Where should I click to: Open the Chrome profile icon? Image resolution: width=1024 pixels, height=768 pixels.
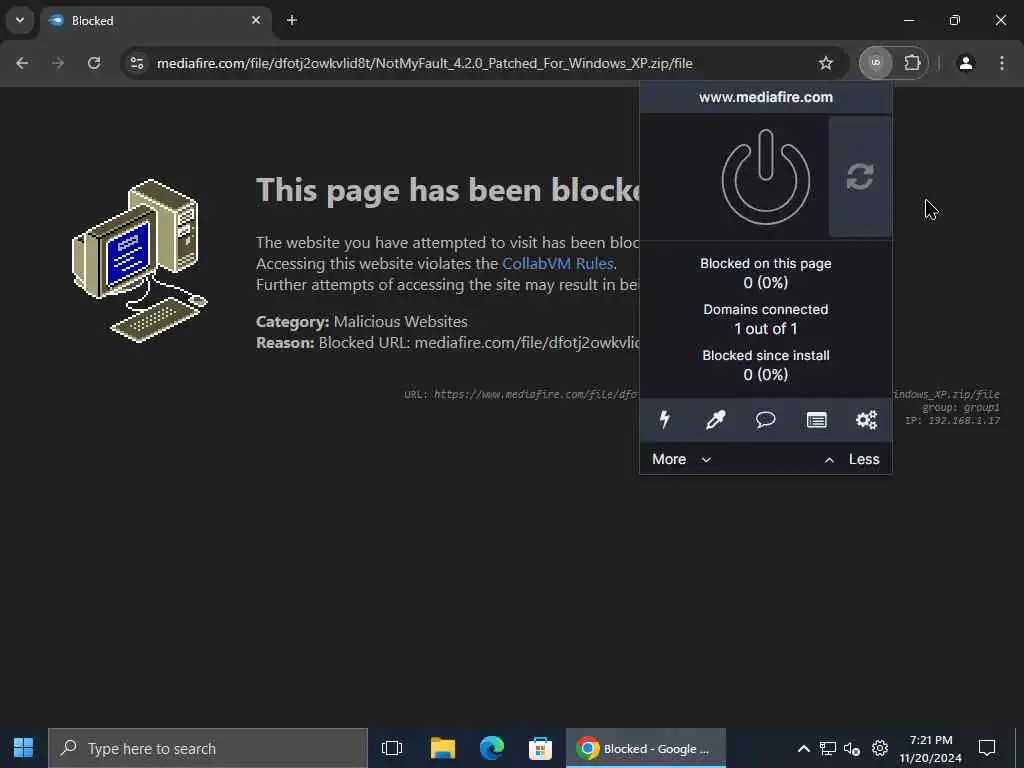966,63
